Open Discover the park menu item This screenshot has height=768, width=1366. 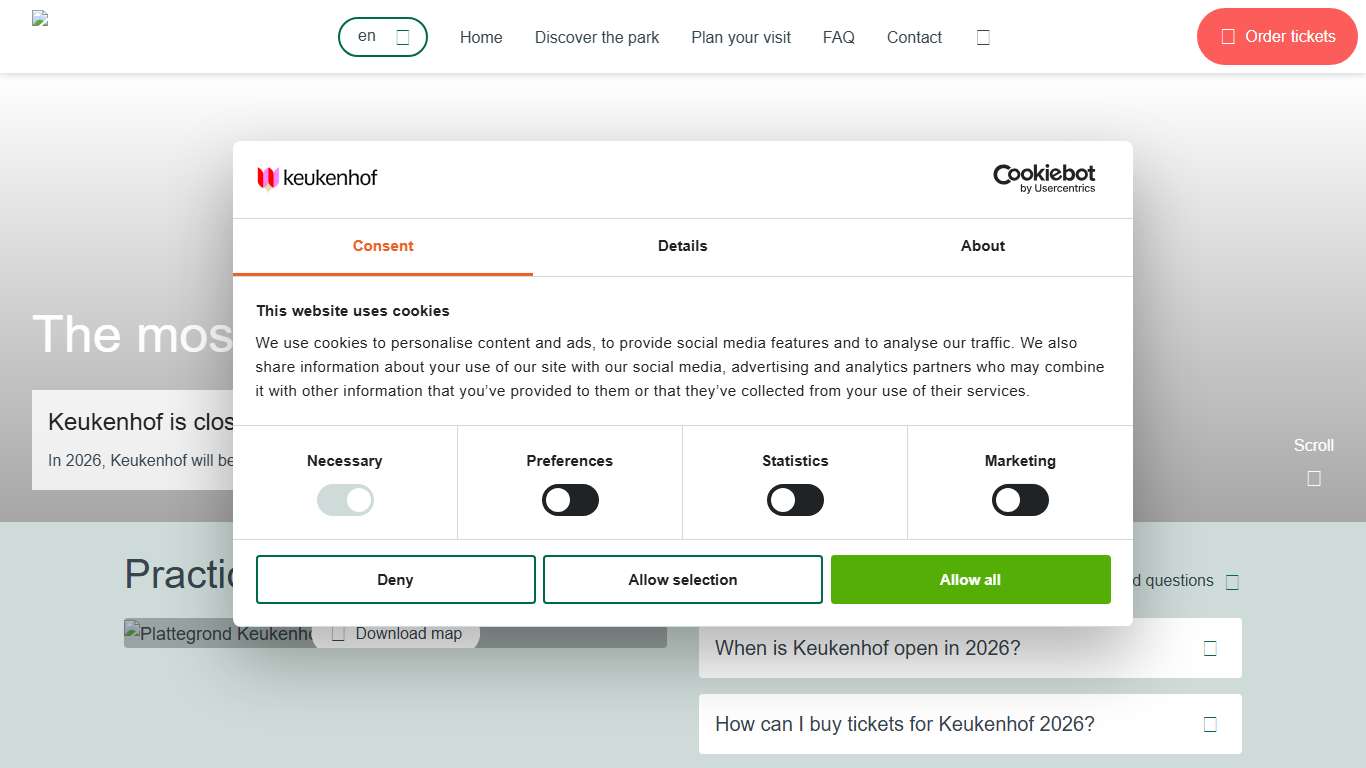[x=597, y=37]
